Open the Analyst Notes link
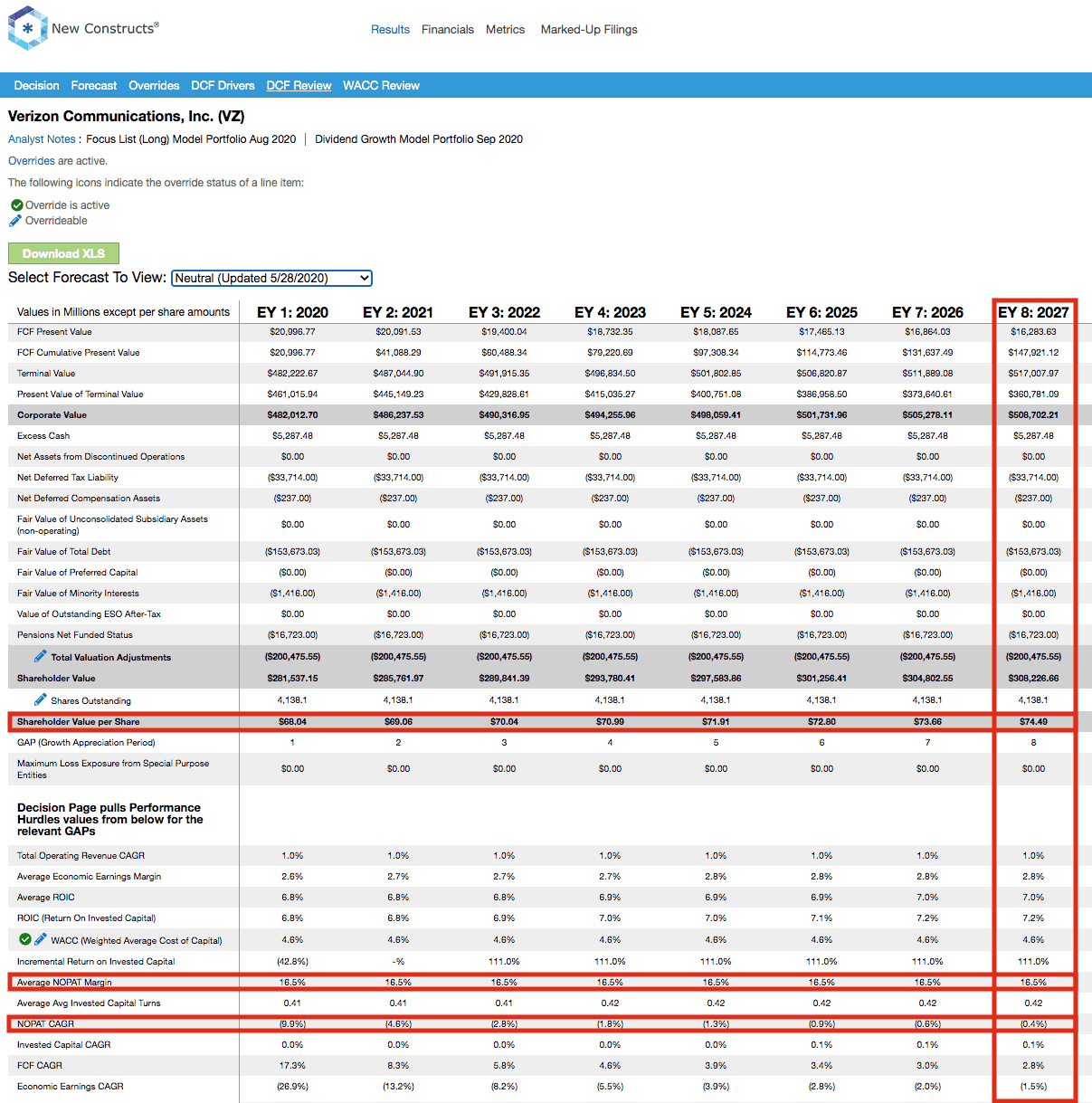Screen dimensions: 1092x1103 (x=42, y=139)
